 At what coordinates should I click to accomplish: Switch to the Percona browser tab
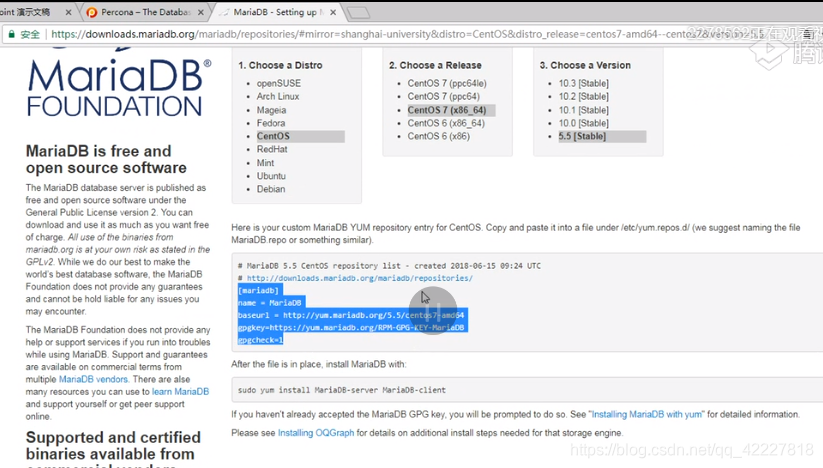pos(144,12)
